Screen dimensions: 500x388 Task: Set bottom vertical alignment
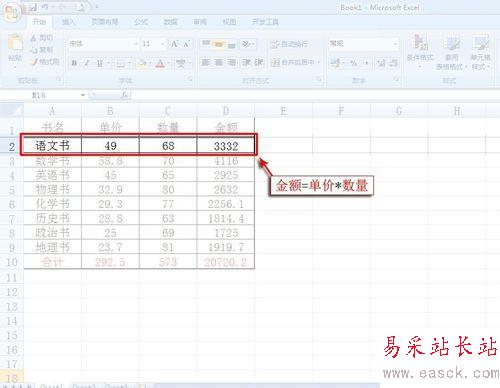click(x=231, y=44)
